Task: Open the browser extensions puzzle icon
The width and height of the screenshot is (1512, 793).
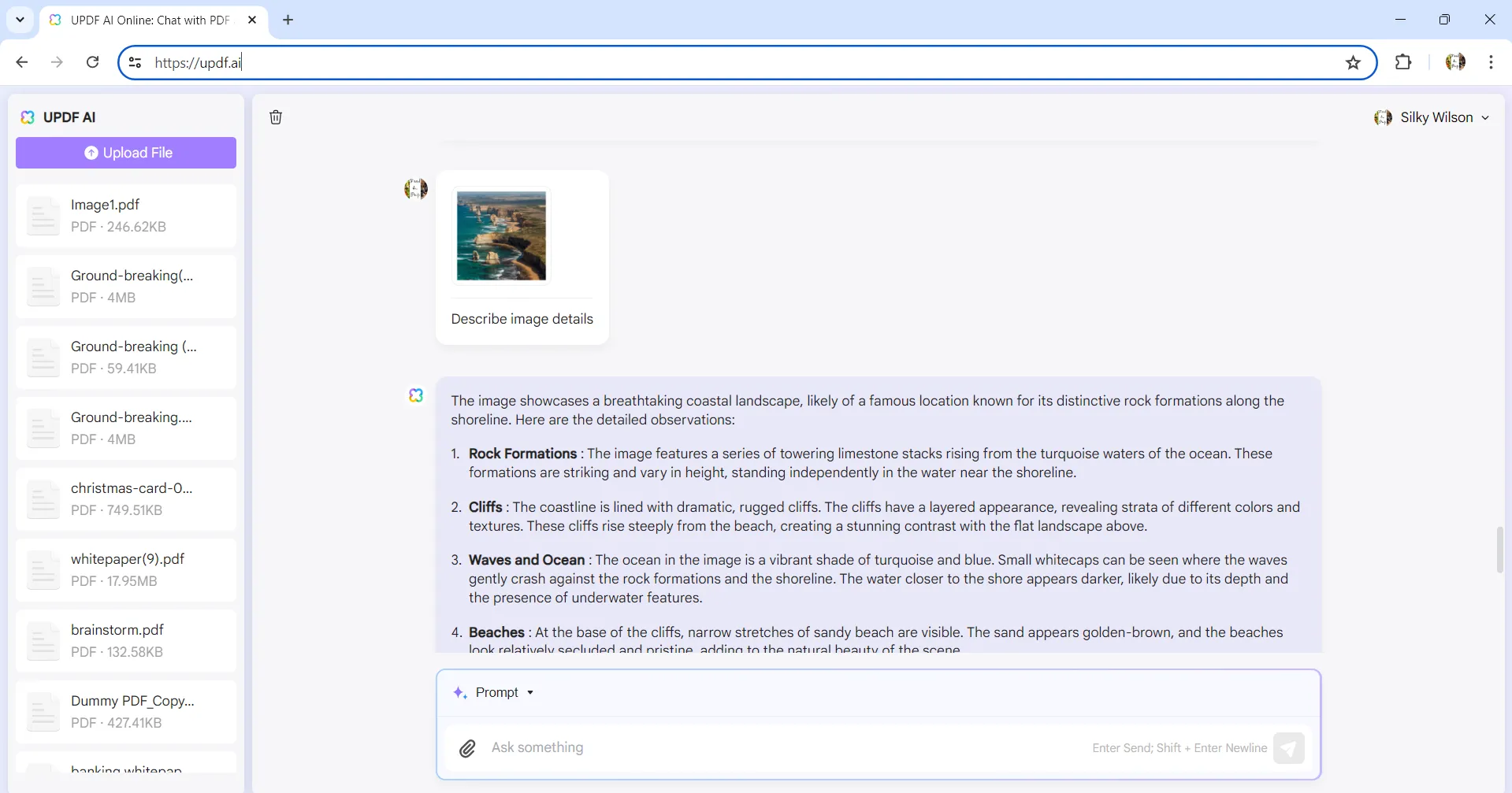Action: click(x=1403, y=62)
